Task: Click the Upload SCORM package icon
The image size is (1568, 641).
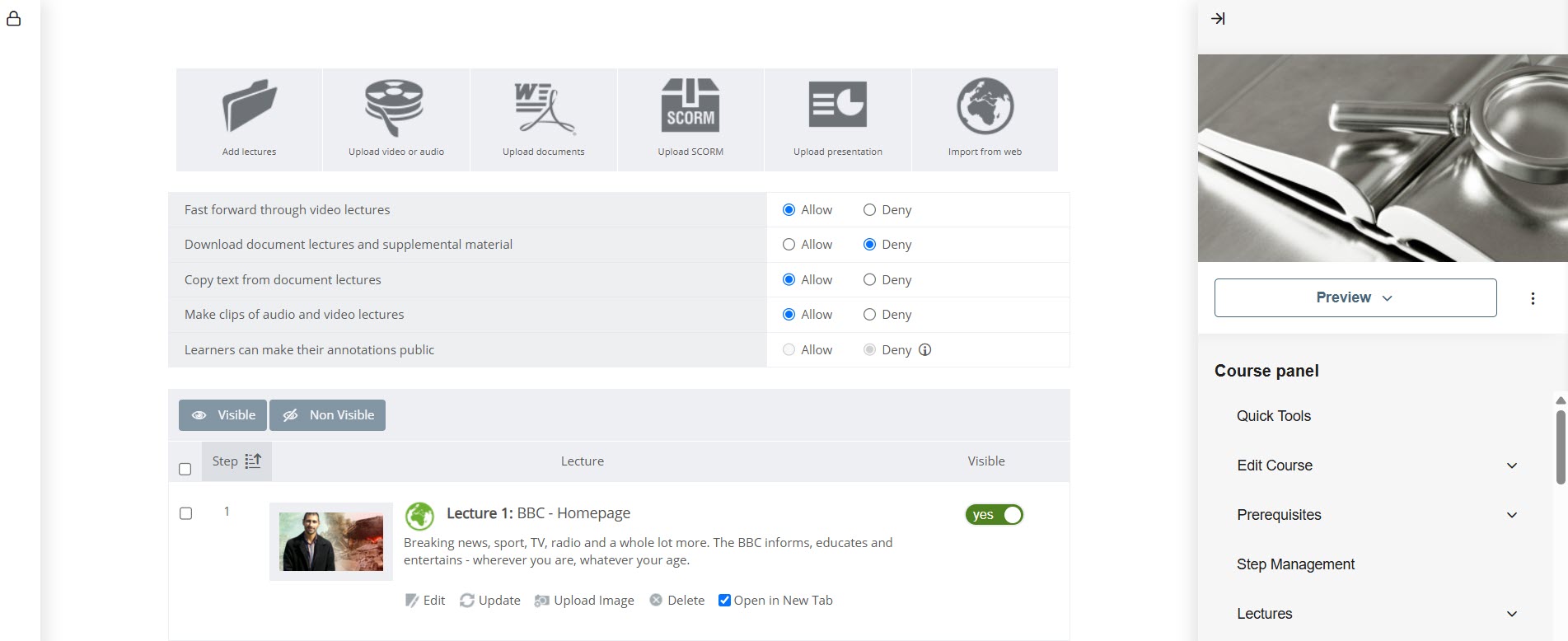Action: (x=690, y=106)
